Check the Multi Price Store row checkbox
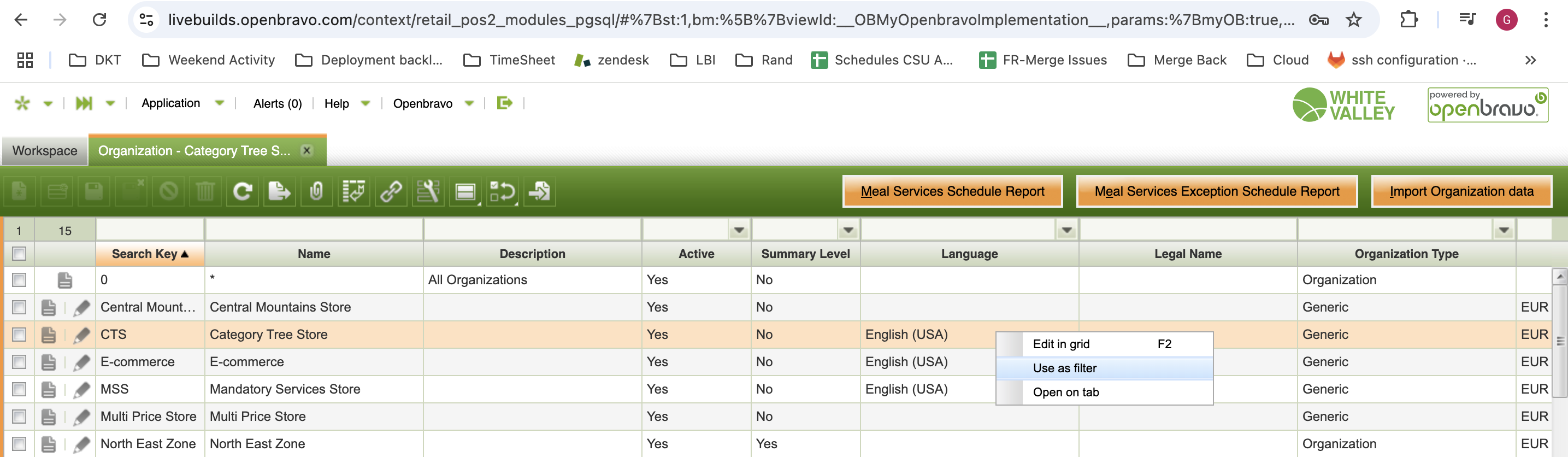Image resolution: width=1568 pixels, height=457 pixels. point(20,417)
